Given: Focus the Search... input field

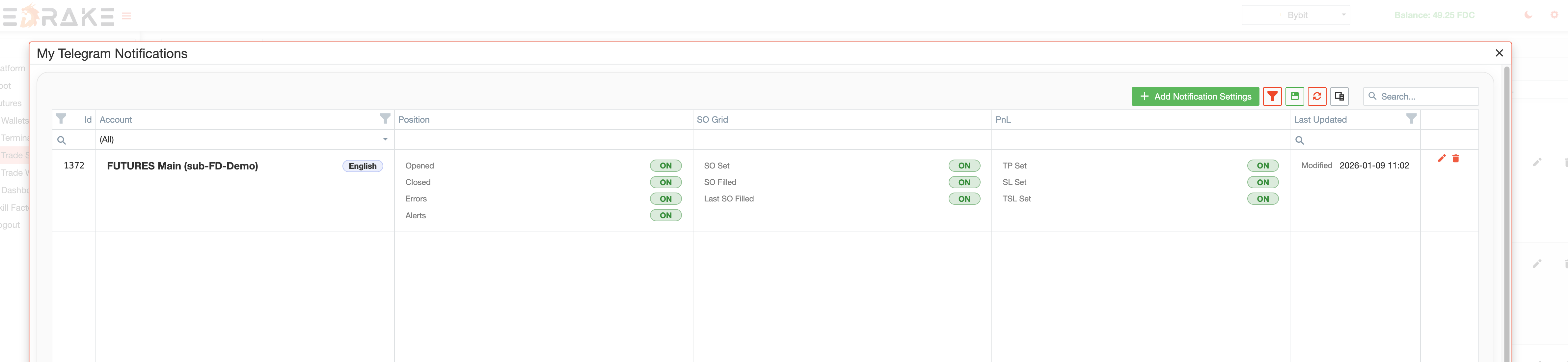Looking at the screenshot, I should pyautogui.click(x=1424, y=96).
